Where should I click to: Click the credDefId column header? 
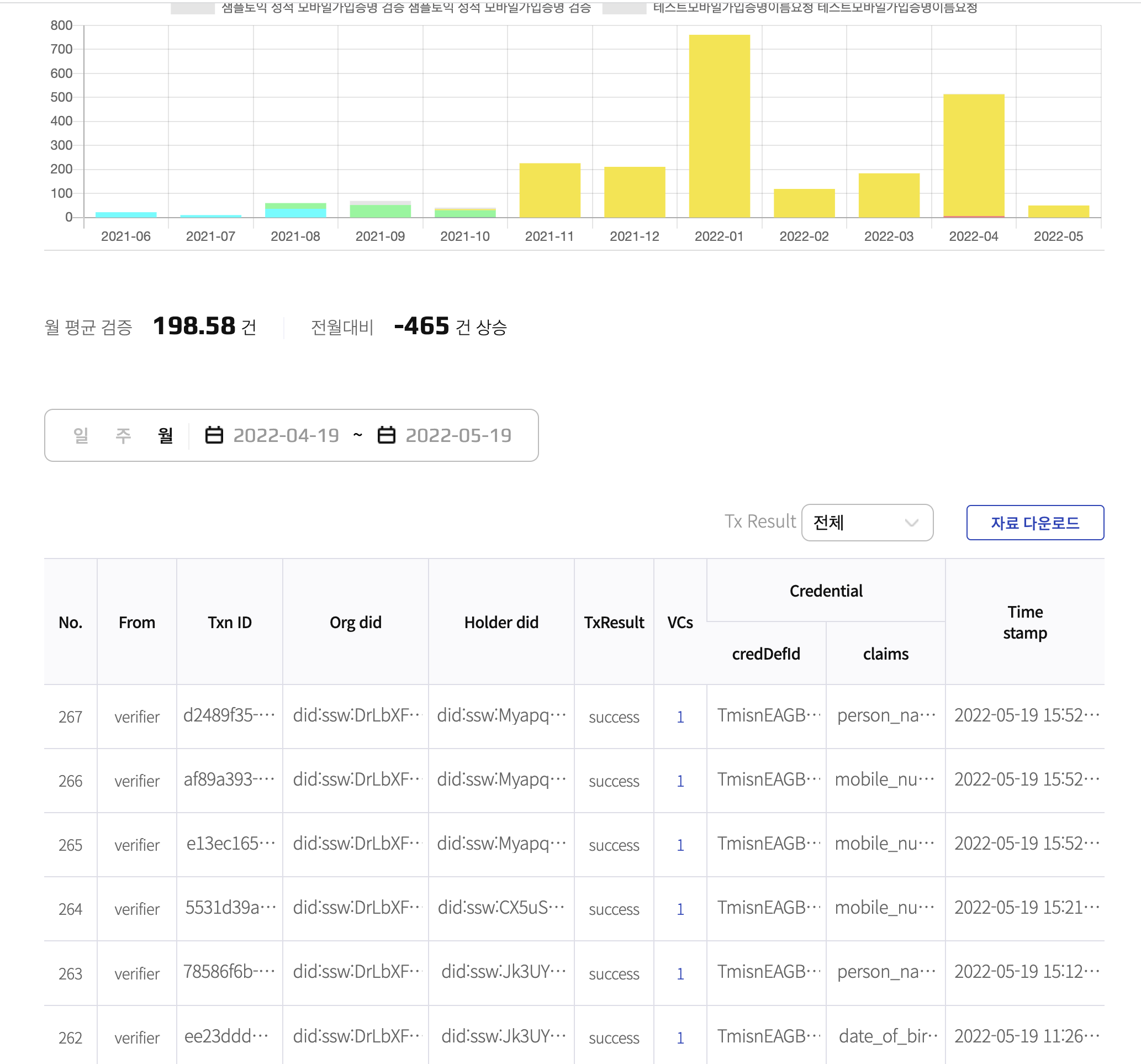(x=765, y=654)
